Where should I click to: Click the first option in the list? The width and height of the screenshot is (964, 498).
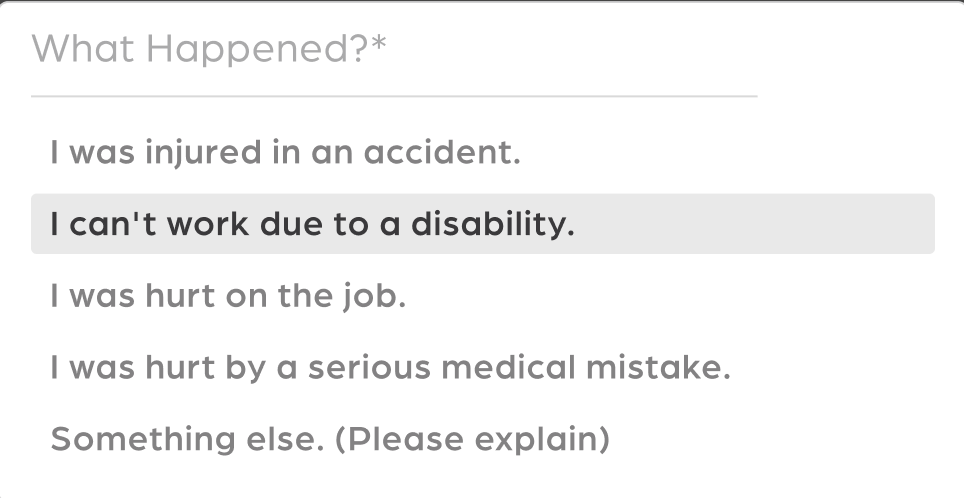point(286,154)
